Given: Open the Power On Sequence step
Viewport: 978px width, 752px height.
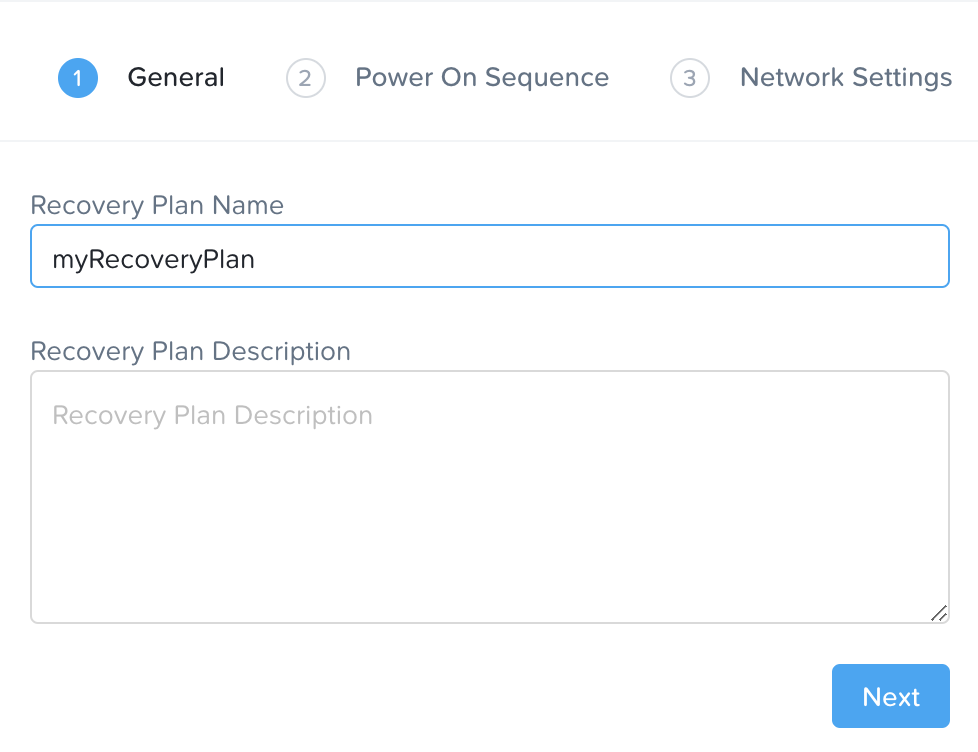Looking at the screenshot, I should click(x=482, y=78).
